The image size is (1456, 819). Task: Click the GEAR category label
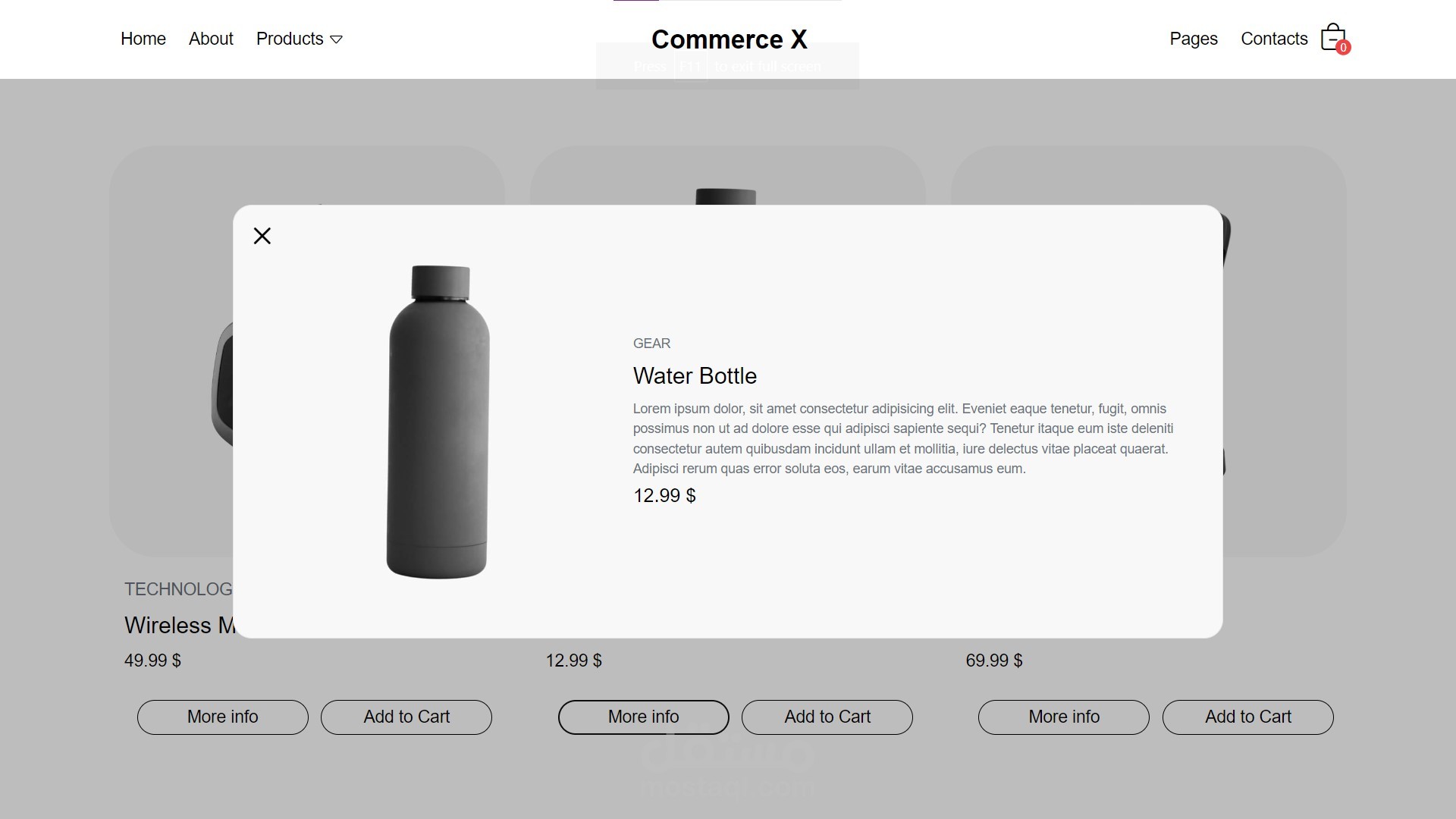coord(651,344)
